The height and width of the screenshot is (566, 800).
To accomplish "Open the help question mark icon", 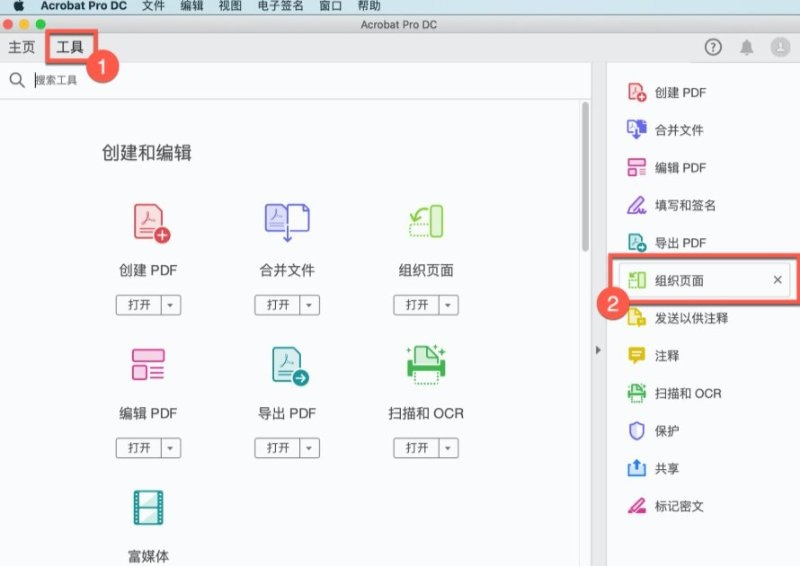I will [713, 47].
